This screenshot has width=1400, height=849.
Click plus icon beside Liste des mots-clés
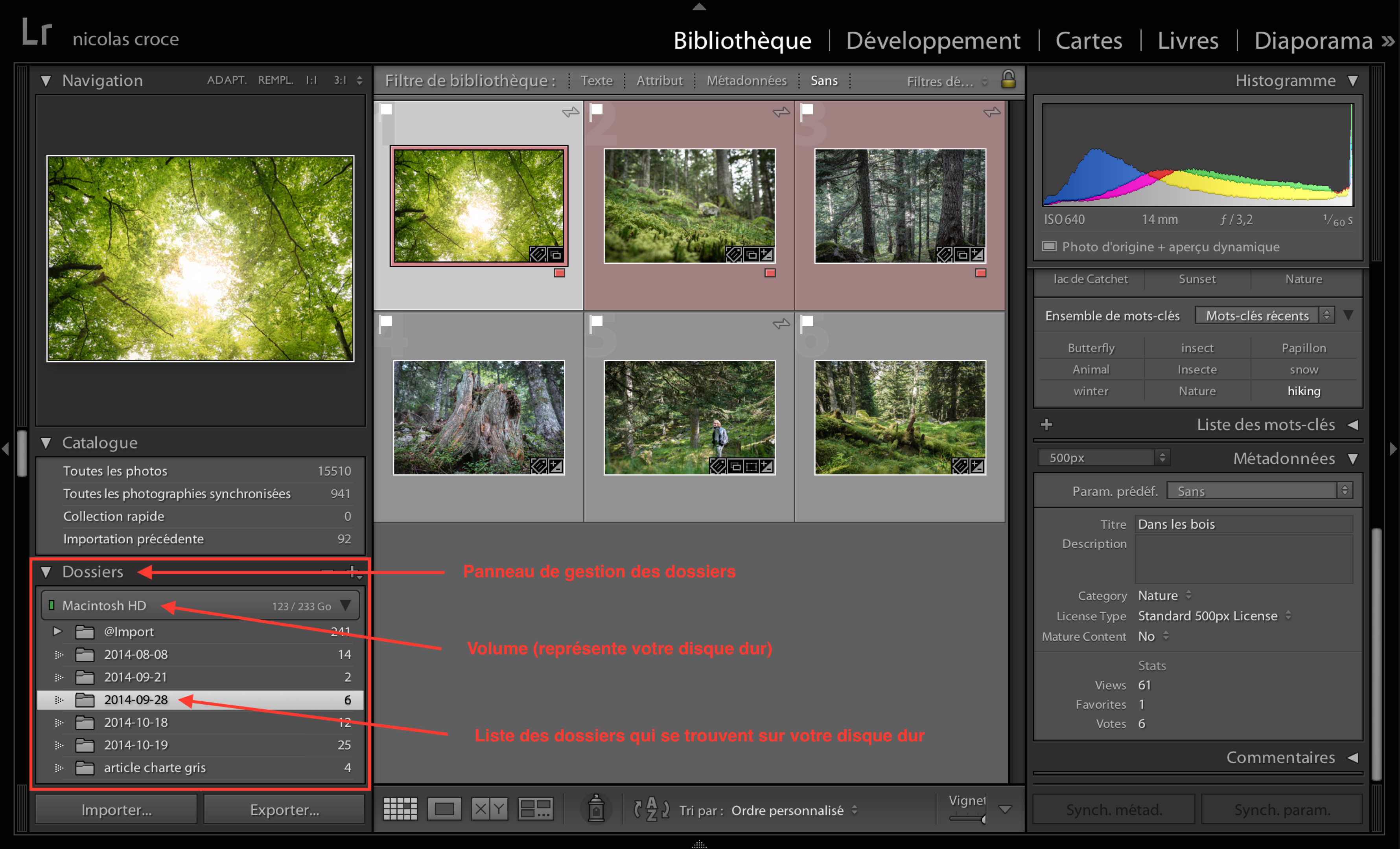pos(1046,424)
